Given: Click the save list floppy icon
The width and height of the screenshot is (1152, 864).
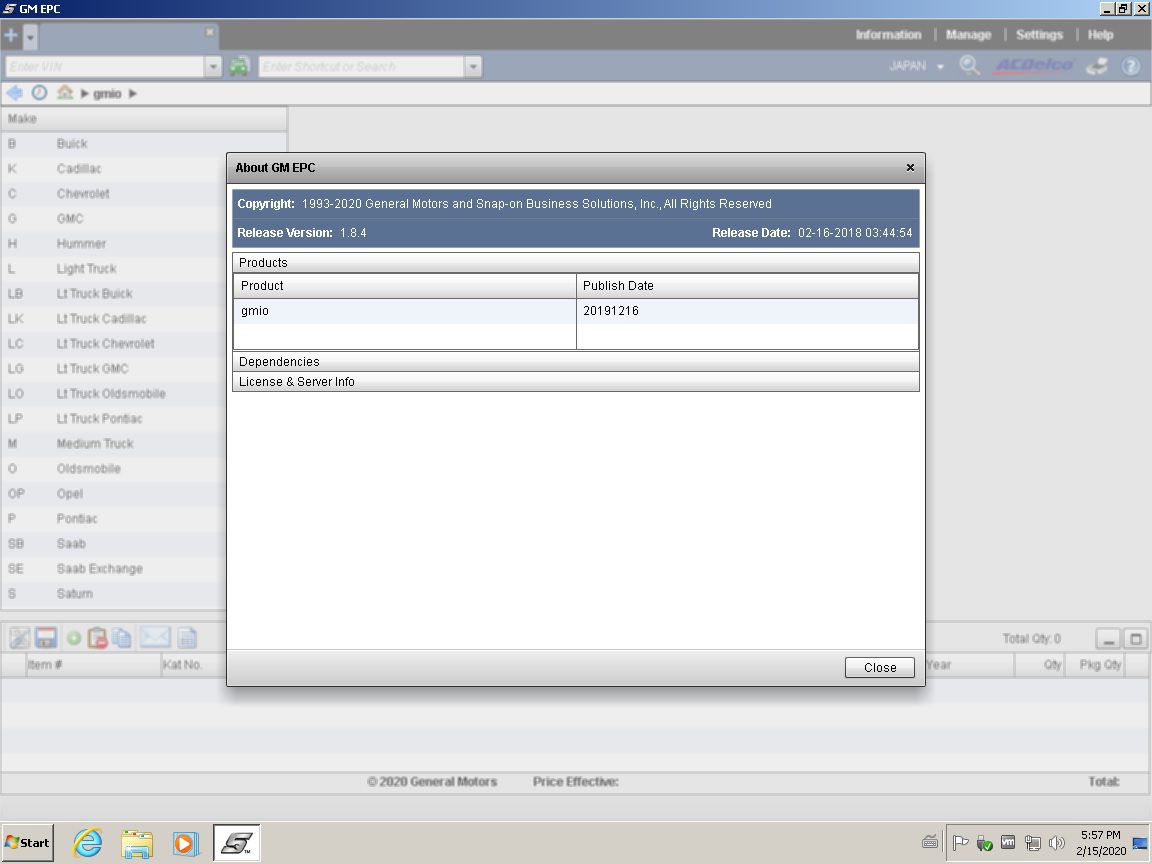Looking at the screenshot, I should [x=46, y=638].
